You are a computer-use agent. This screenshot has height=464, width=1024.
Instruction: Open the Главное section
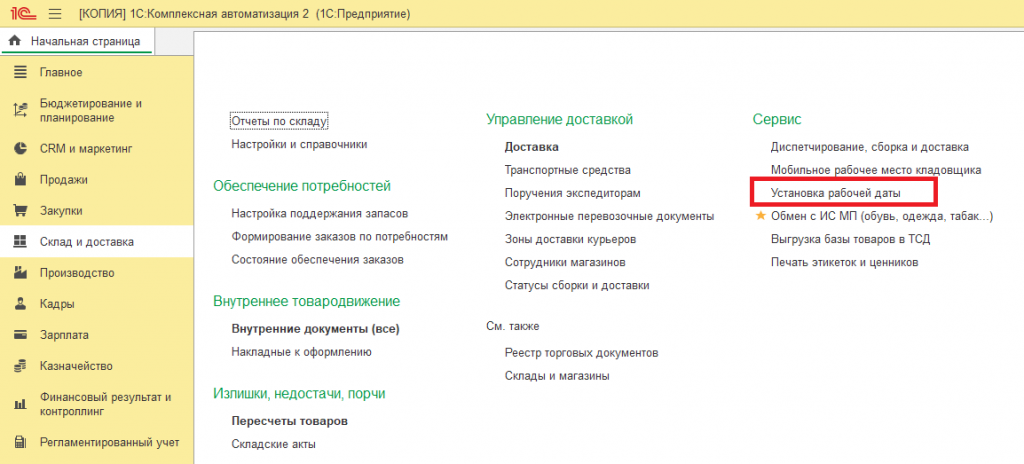click(97, 73)
